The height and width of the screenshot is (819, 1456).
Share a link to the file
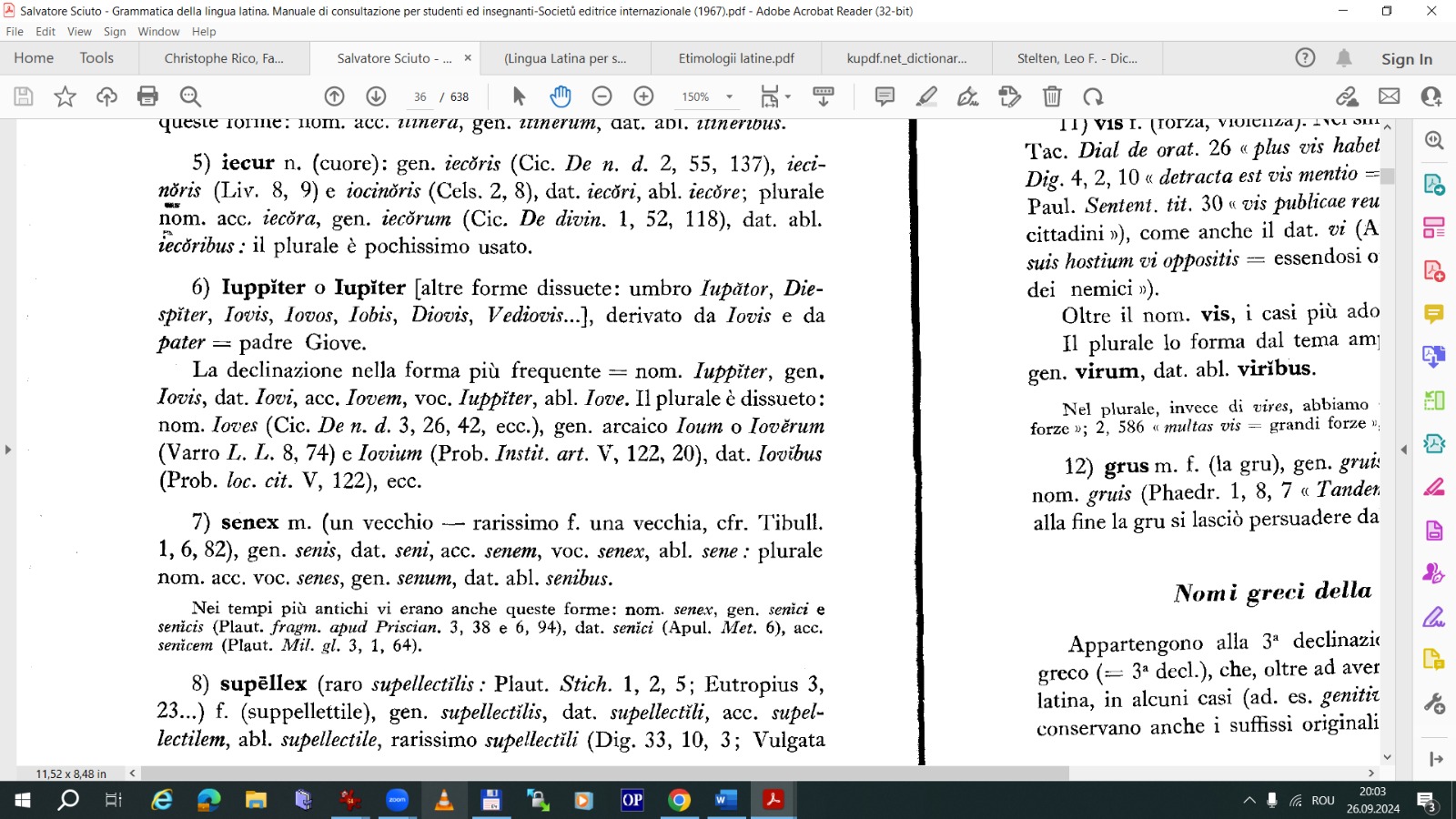tap(1347, 96)
